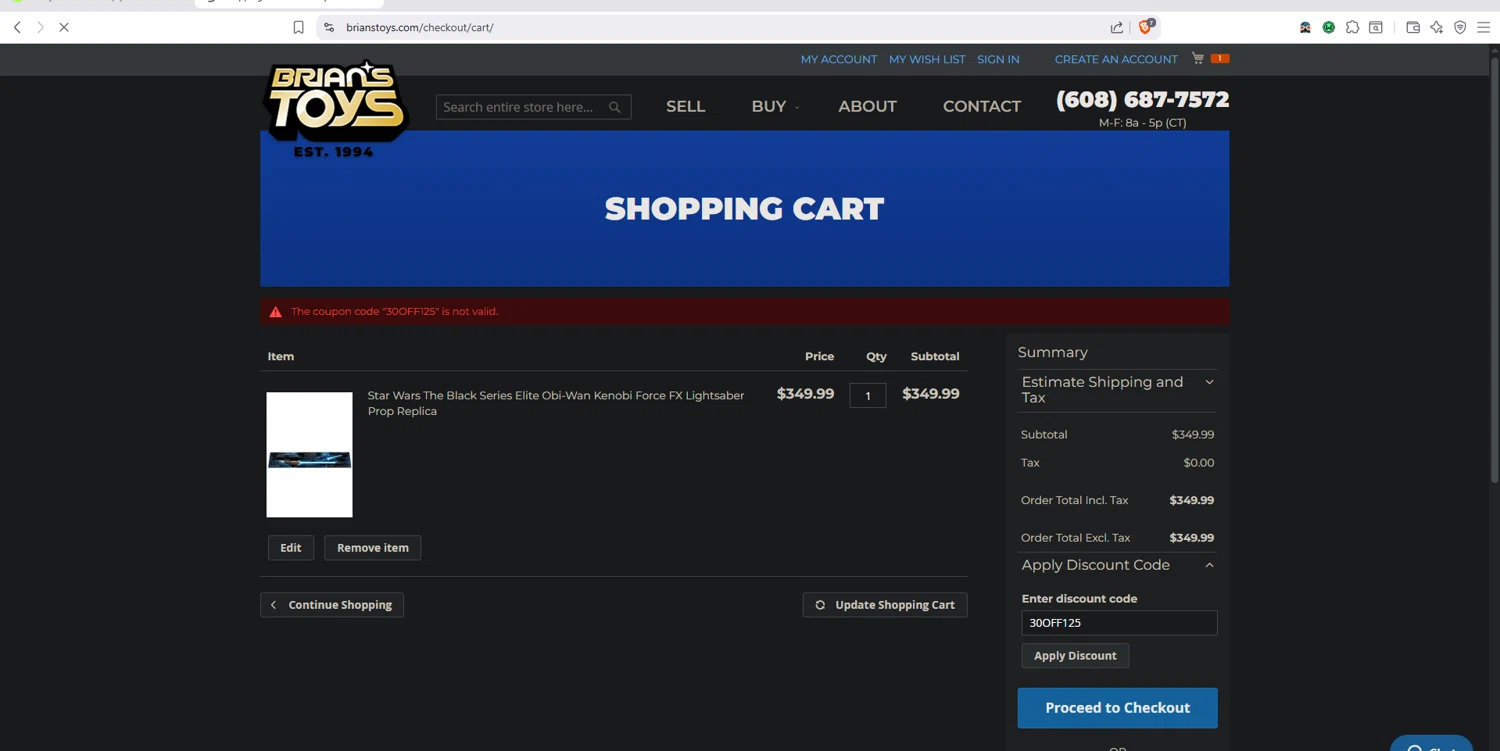Click the browser back arrow
The height and width of the screenshot is (751, 1500).
tap(17, 27)
